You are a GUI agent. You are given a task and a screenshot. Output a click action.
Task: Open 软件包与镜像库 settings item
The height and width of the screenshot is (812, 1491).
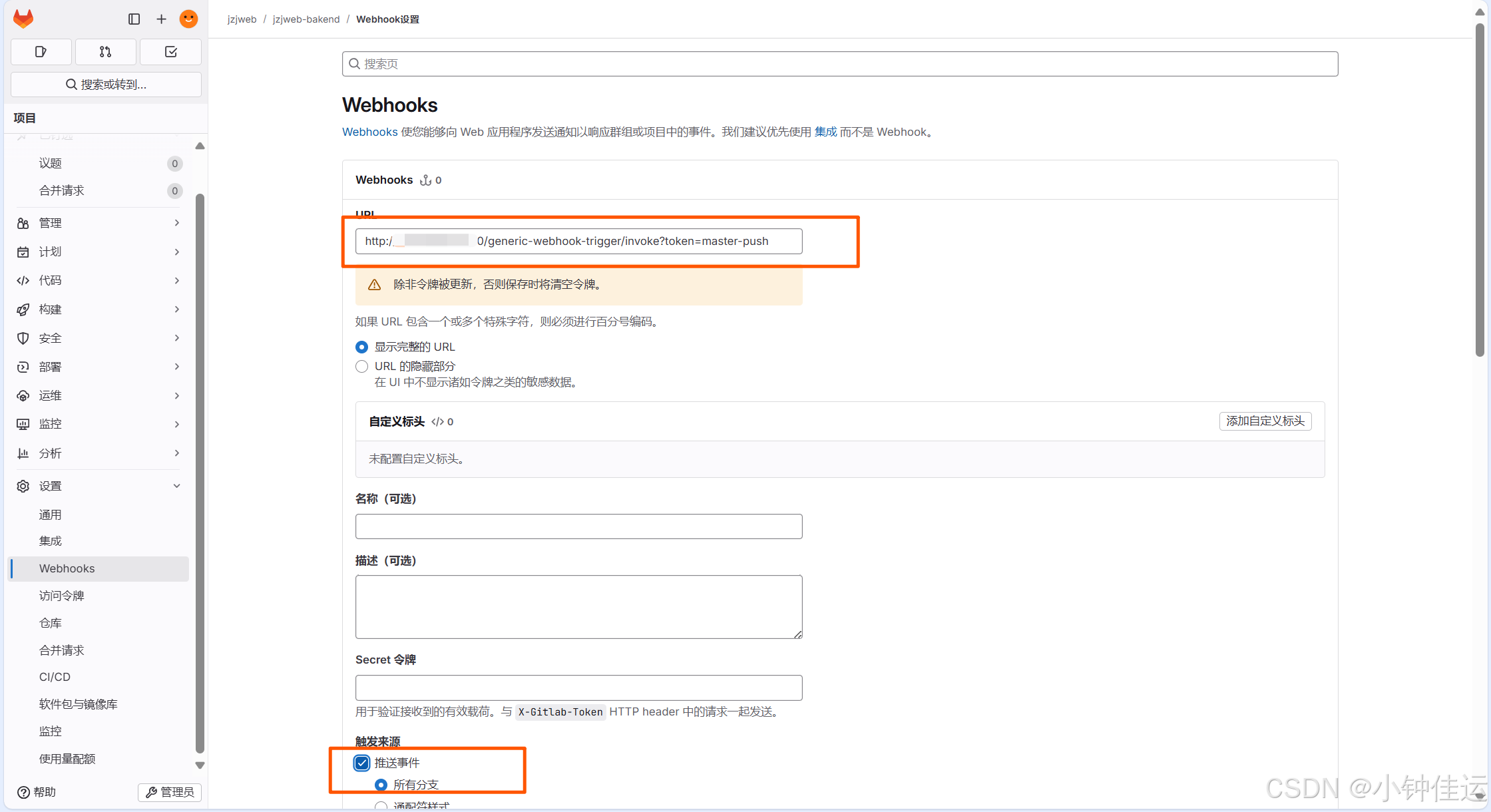(x=100, y=704)
